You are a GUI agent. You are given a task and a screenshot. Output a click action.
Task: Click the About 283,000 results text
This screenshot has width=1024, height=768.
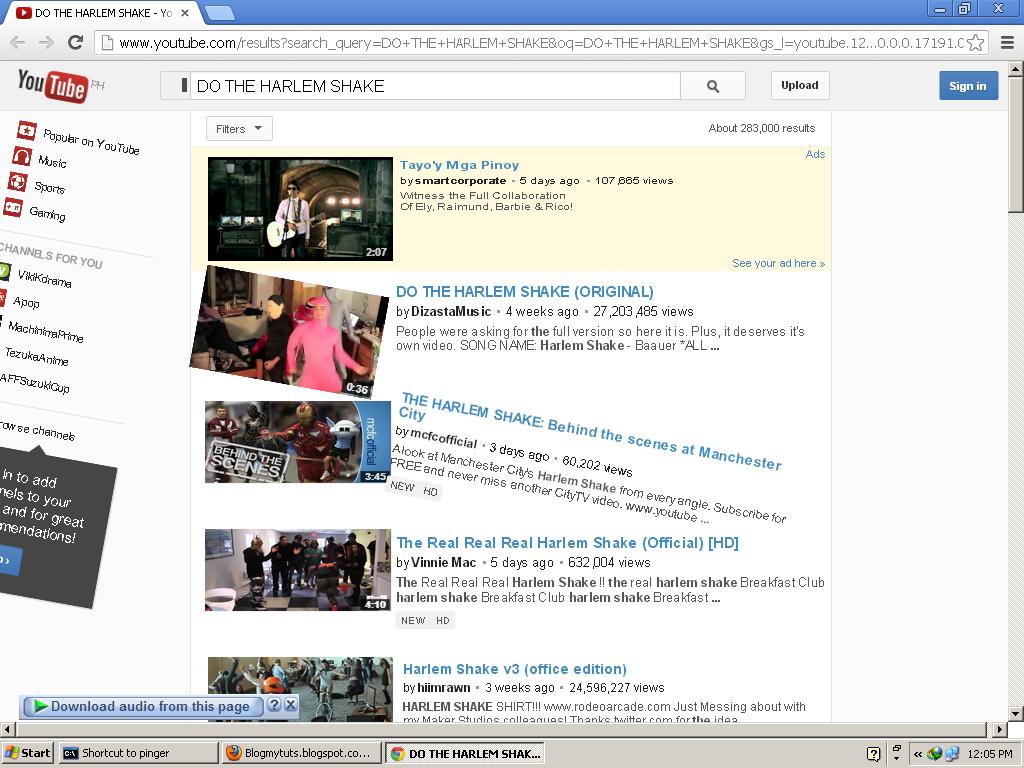point(762,128)
